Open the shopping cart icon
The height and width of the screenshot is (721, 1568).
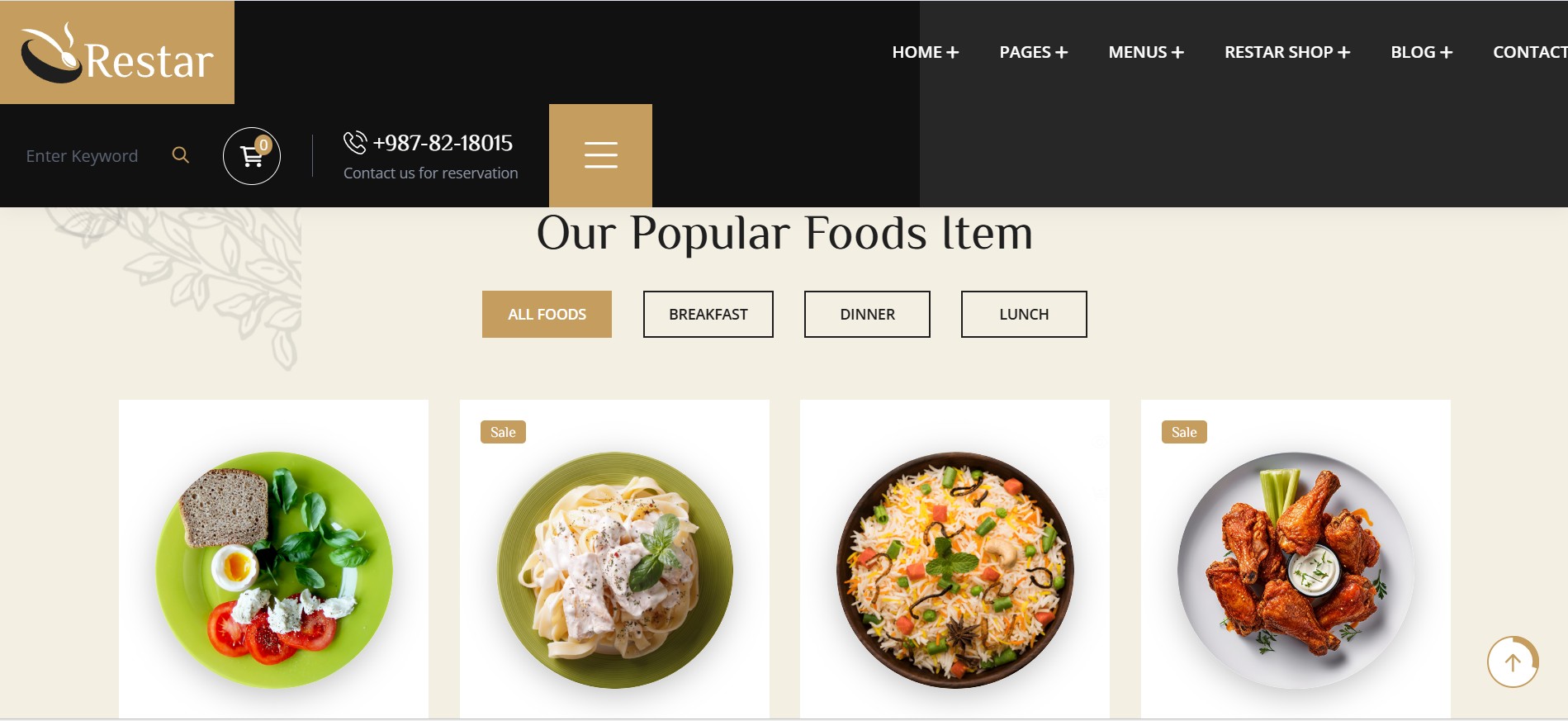pos(252,155)
